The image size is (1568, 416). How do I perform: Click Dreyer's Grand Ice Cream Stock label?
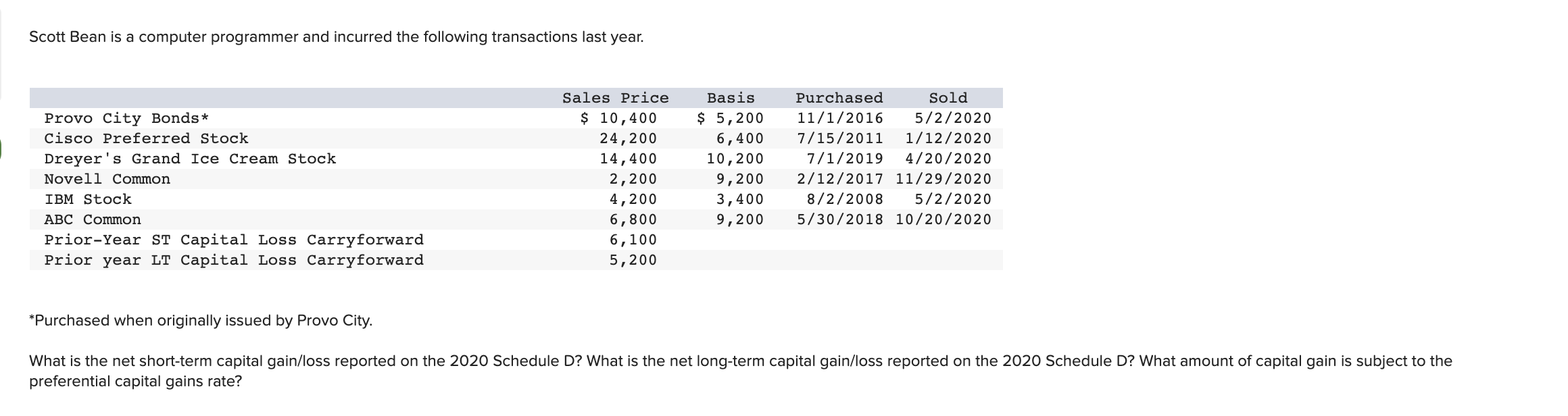[x=190, y=159]
